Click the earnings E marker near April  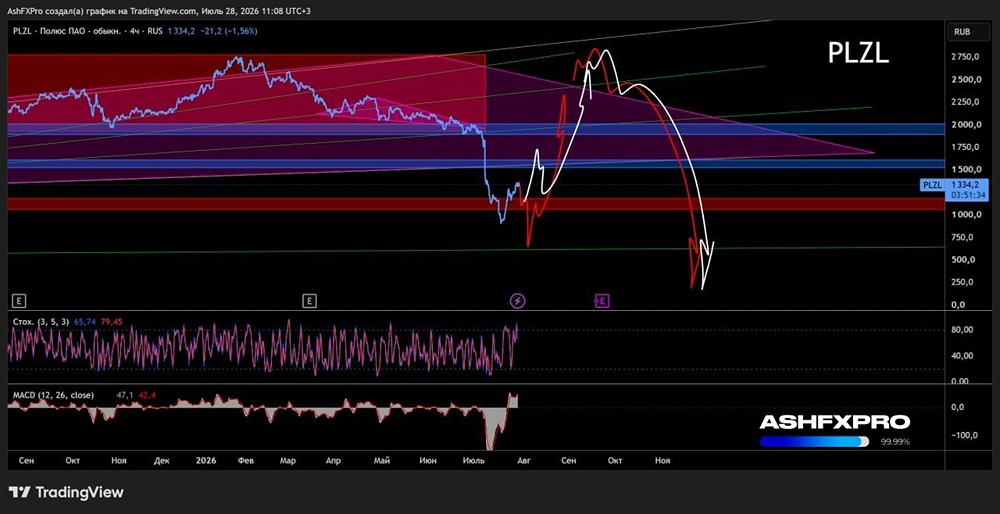(x=310, y=300)
